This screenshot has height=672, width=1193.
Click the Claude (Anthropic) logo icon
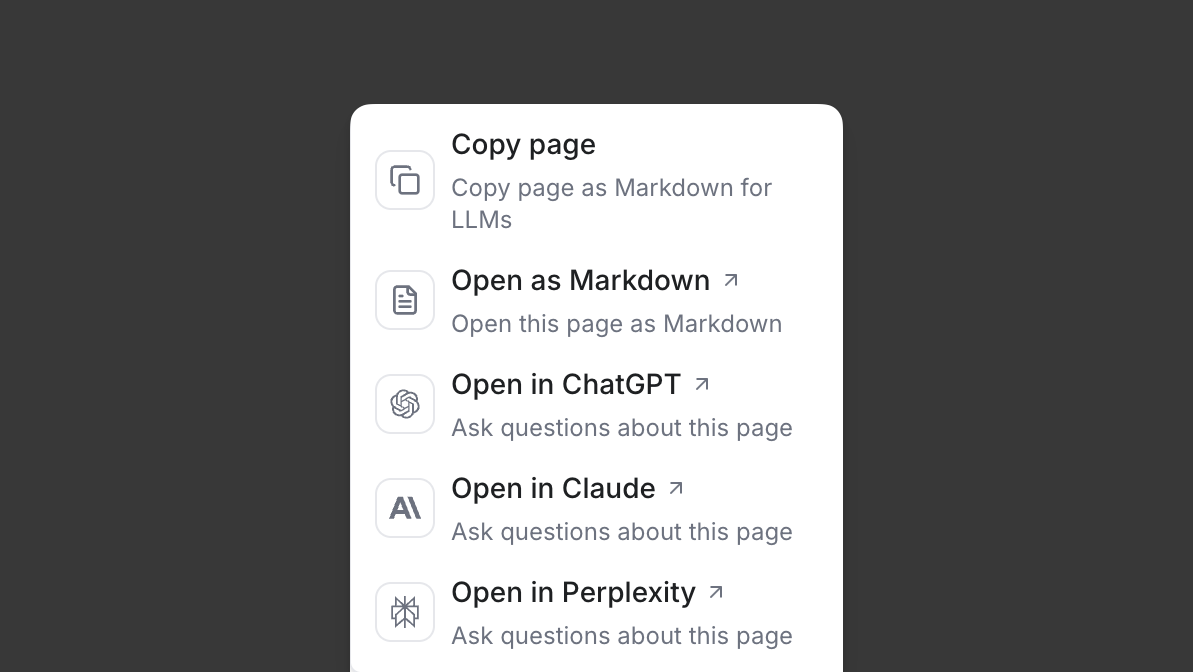pyautogui.click(x=405, y=508)
